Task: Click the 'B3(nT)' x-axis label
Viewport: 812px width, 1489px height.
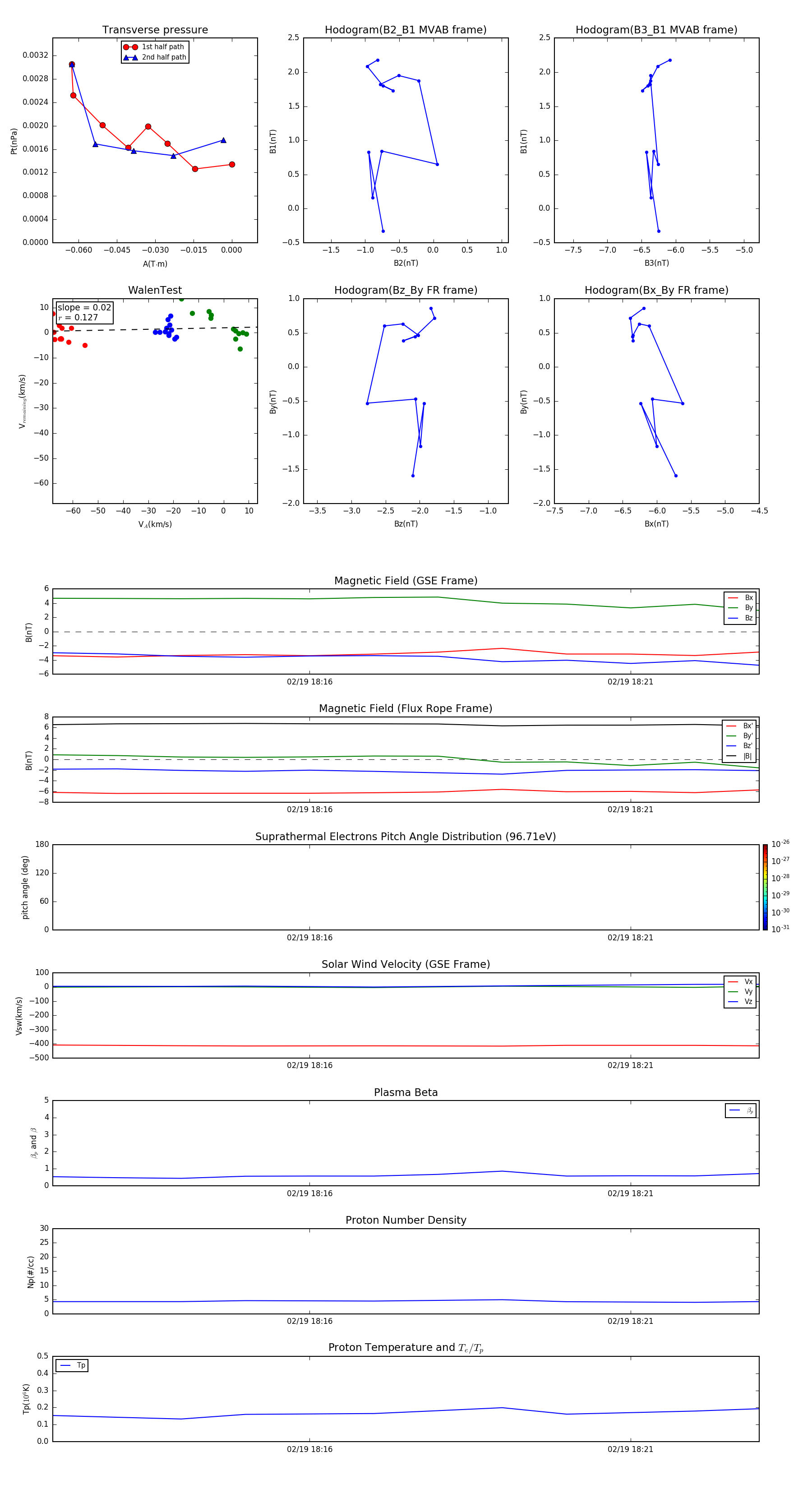Action: [x=656, y=263]
